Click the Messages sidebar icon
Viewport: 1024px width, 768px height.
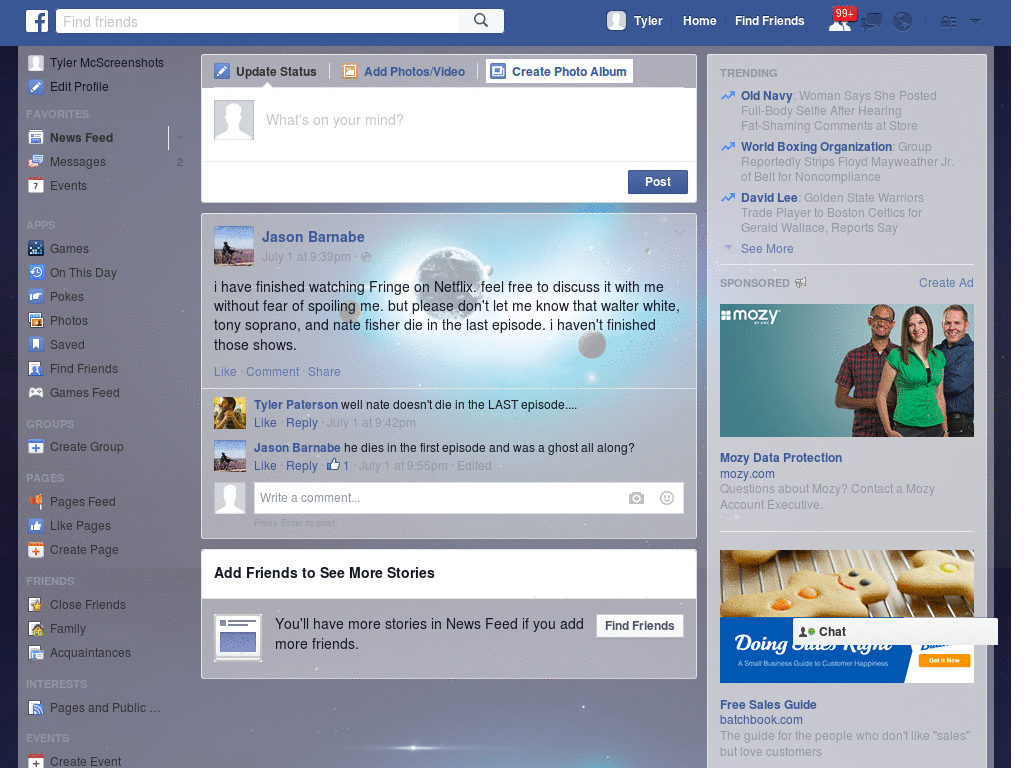point(36,162)
